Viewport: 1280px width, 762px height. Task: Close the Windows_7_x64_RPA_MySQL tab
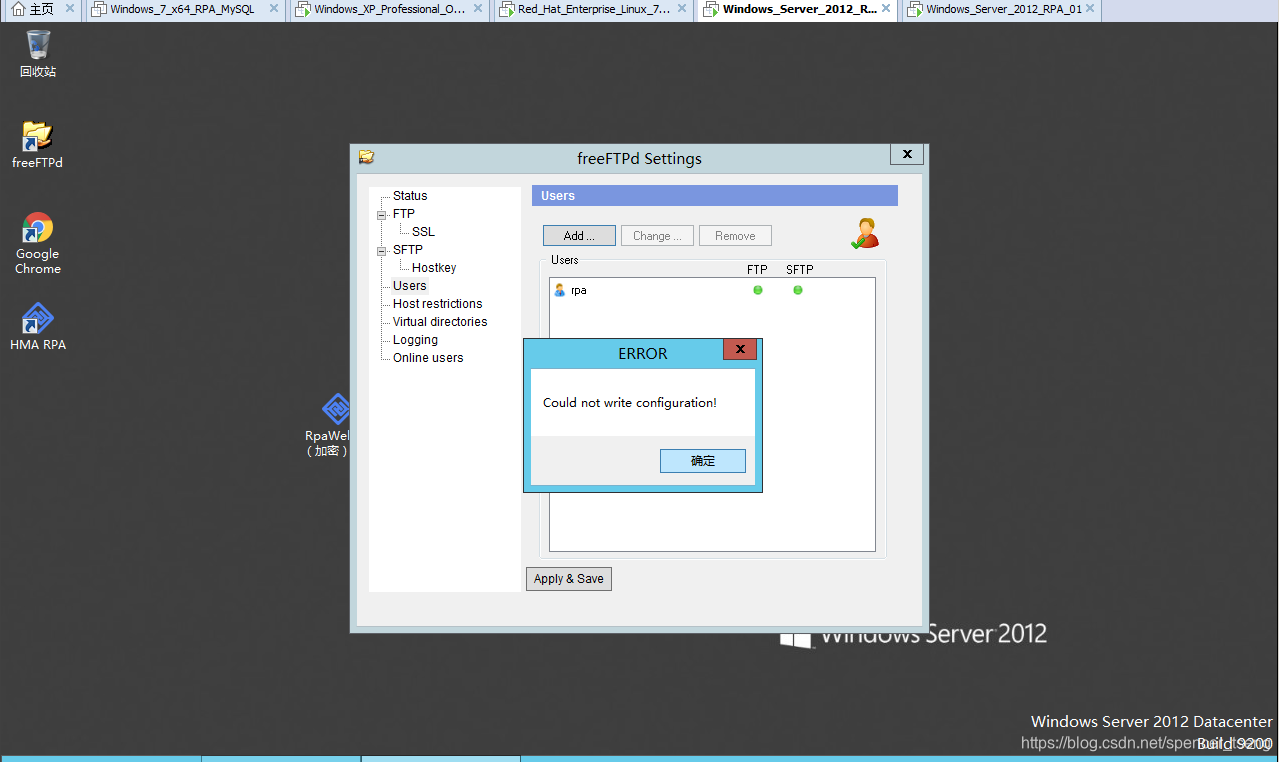tap(274, 9)
